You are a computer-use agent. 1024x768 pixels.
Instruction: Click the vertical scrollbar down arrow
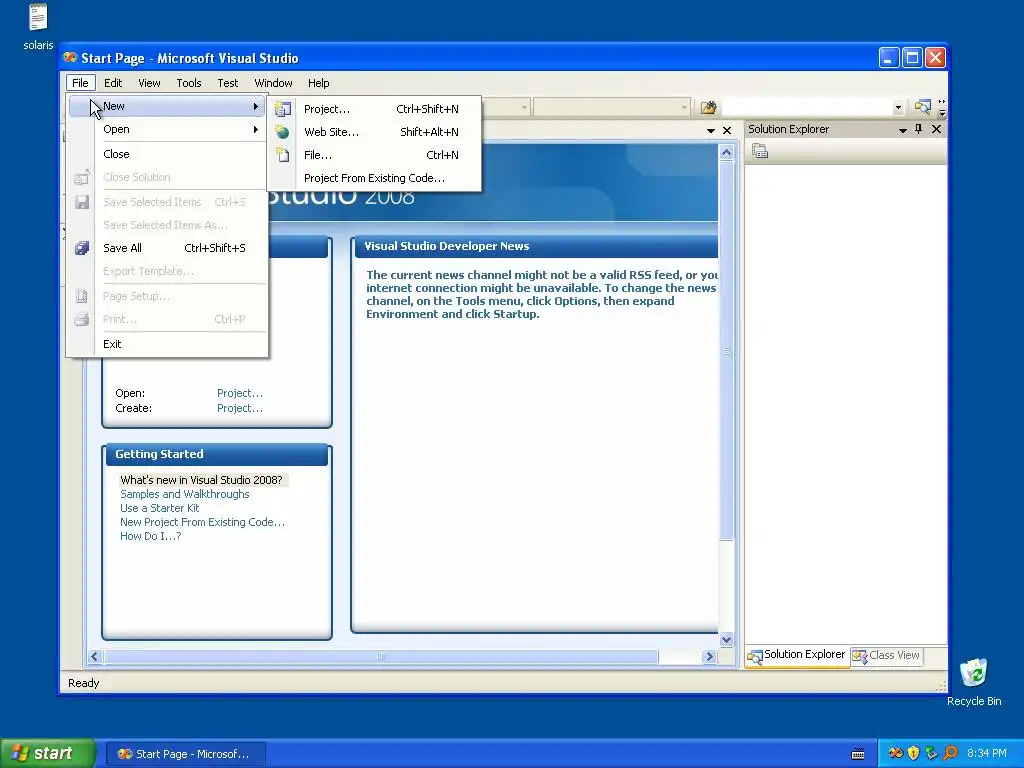point(726,639)
